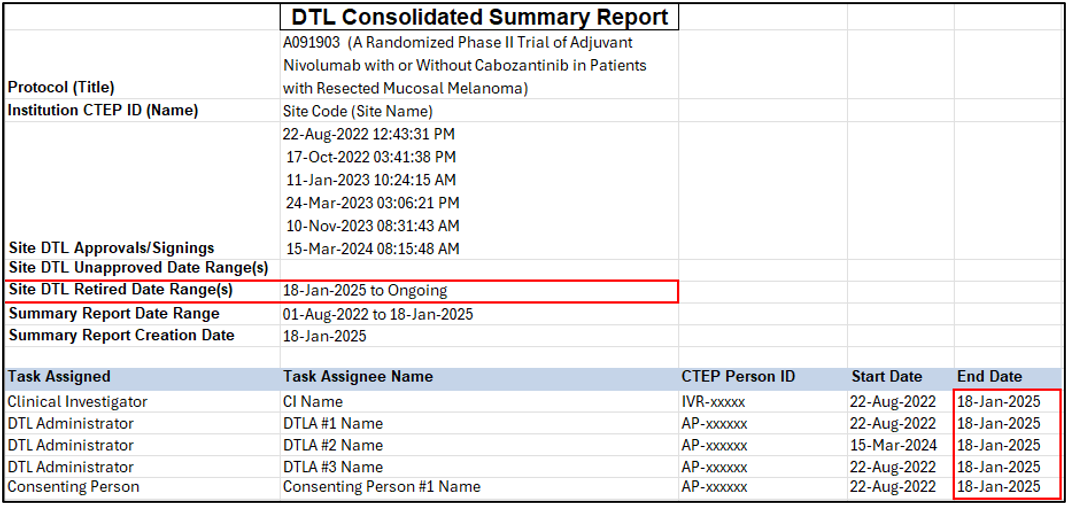The height and width of the screenshot is (505, 1070).
Task: Select the Summary Report Date Range label
Action: (113, 313)
